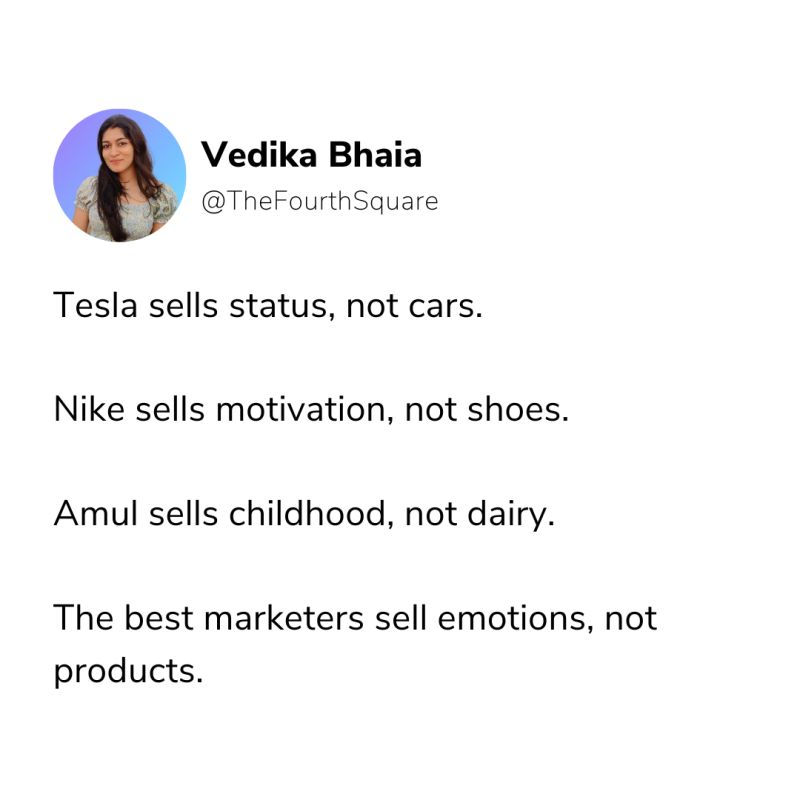
Task: Select the word Amul in the post
Action: pyautogui.click(x=96, y=513)
